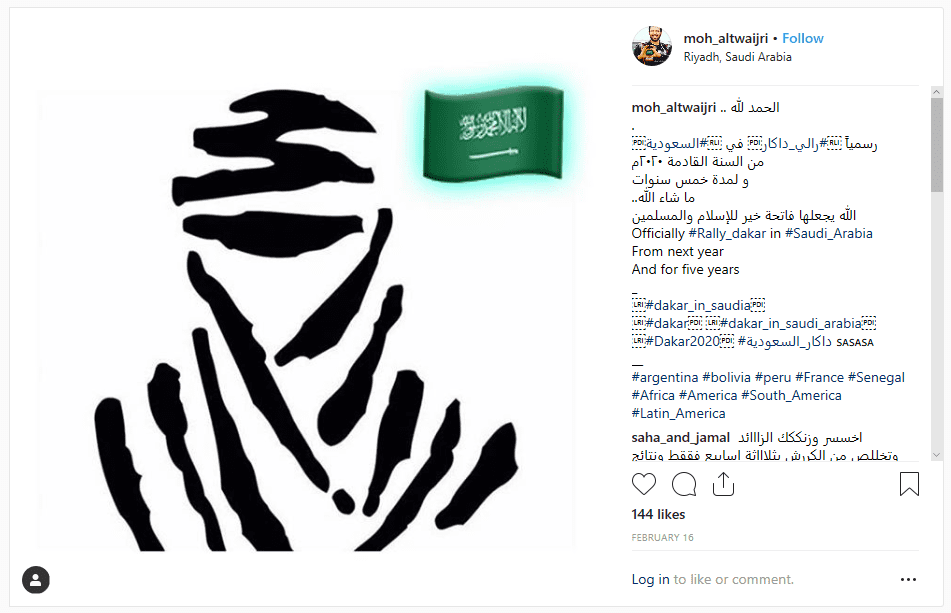
Task: Open the #Latin_America hashtag
Action: pos(678,414)
